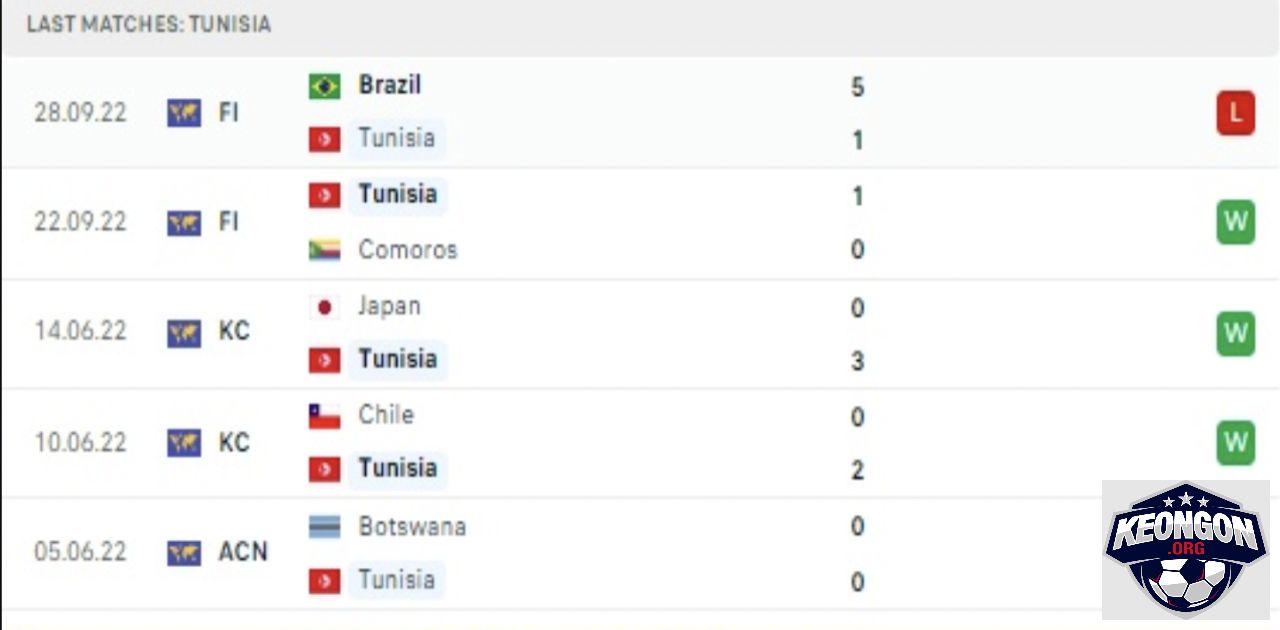This screenshot has height=630, width=1280.
Task: Click the Keongon.org logo
Action: coord(1186,548)
